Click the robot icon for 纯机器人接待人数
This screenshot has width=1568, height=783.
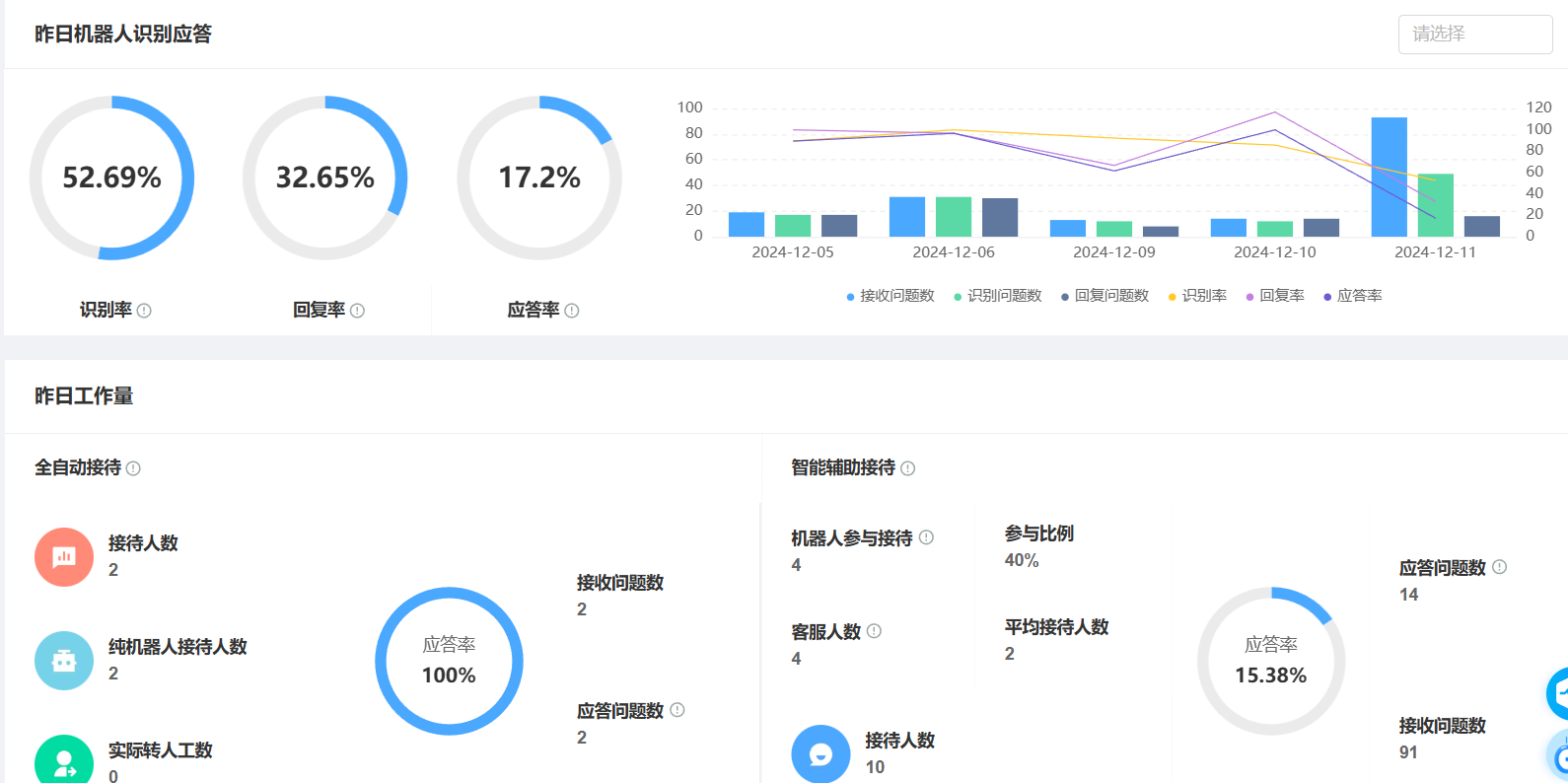tap(64, 661)
